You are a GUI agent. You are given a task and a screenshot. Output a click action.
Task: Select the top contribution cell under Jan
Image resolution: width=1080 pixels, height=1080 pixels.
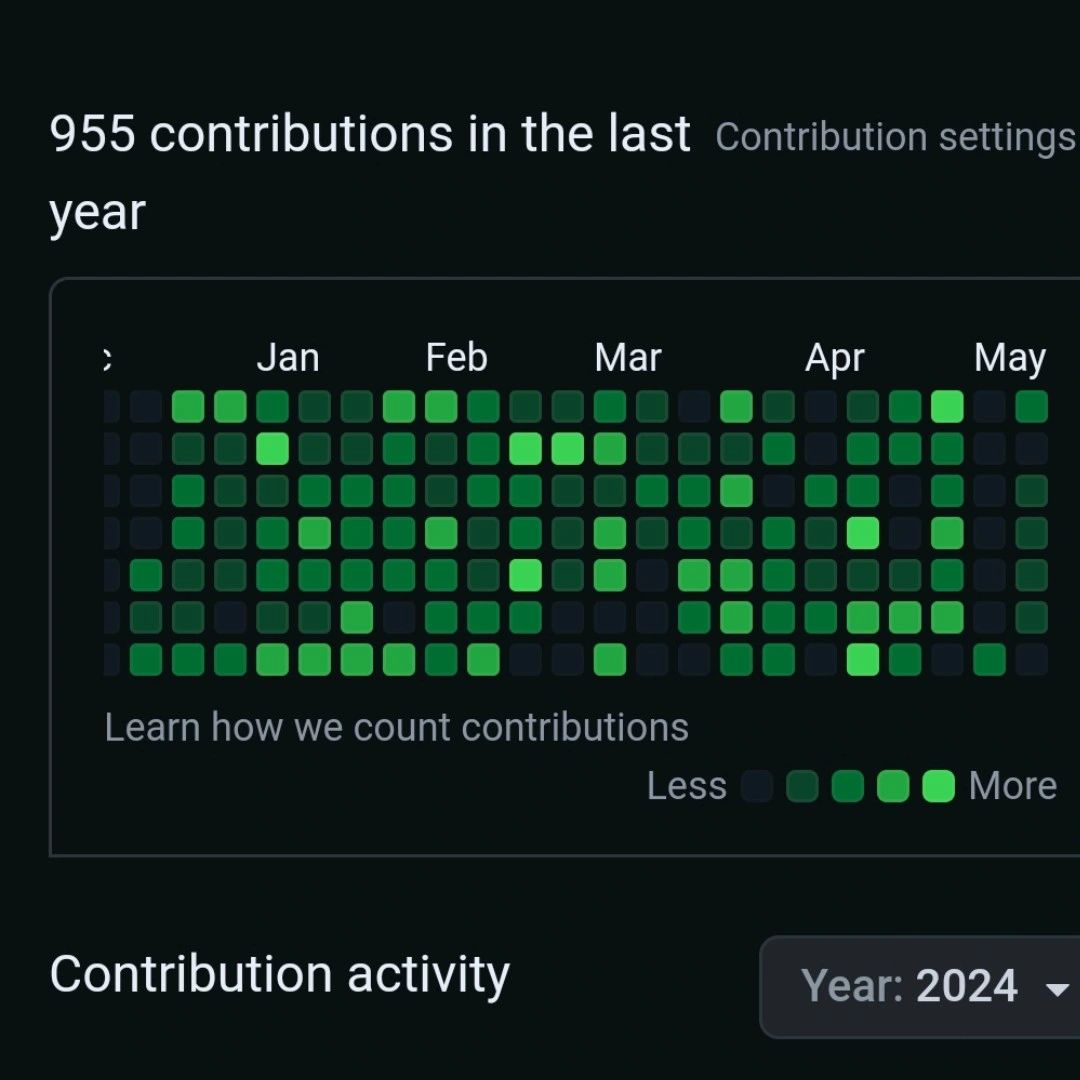273,406
